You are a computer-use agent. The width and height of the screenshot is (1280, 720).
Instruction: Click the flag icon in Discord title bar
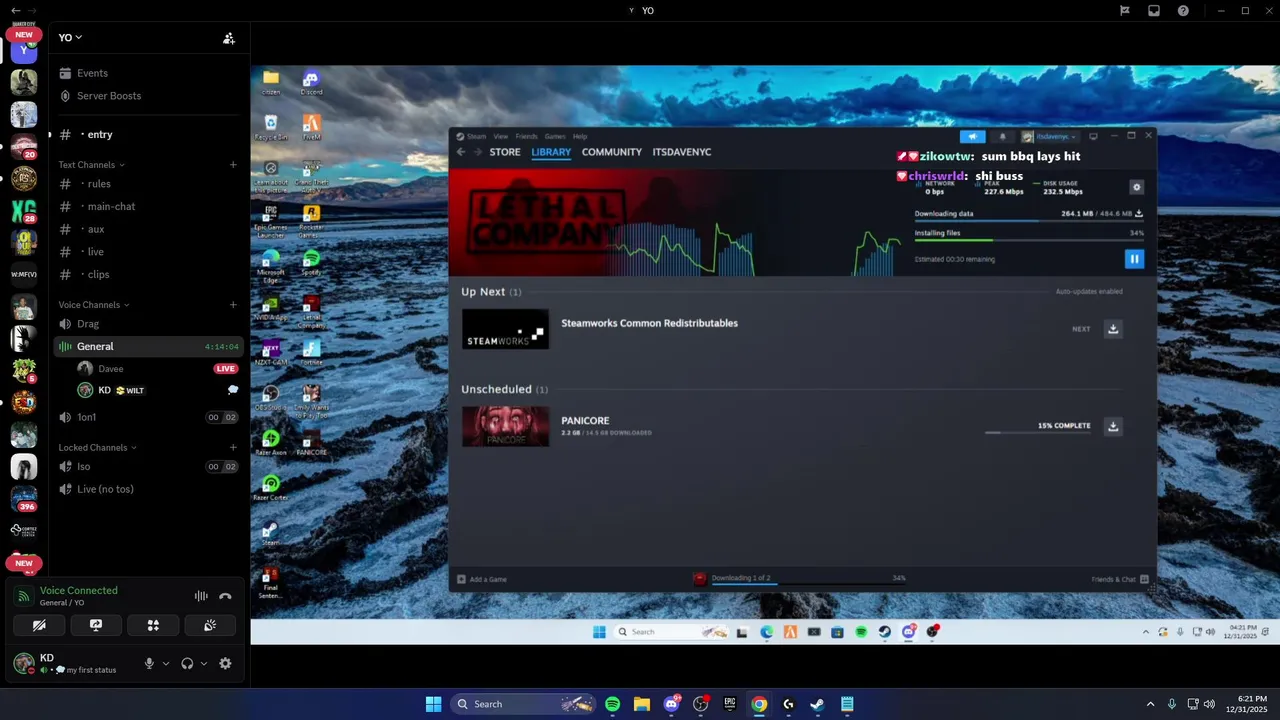1125,11
